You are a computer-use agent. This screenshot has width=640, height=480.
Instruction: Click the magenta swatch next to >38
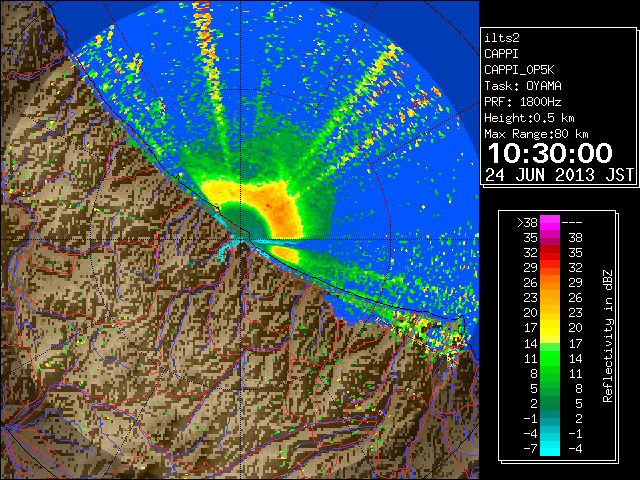tap(550, 222)
